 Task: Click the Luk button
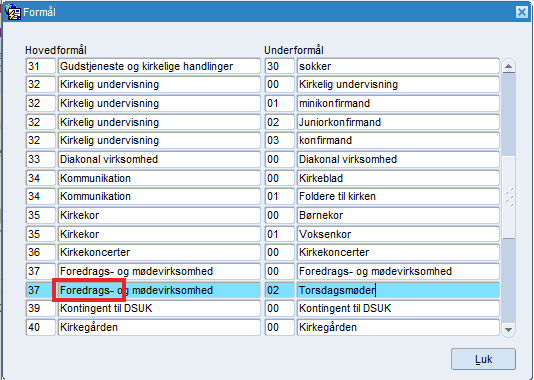pos(483,359)
